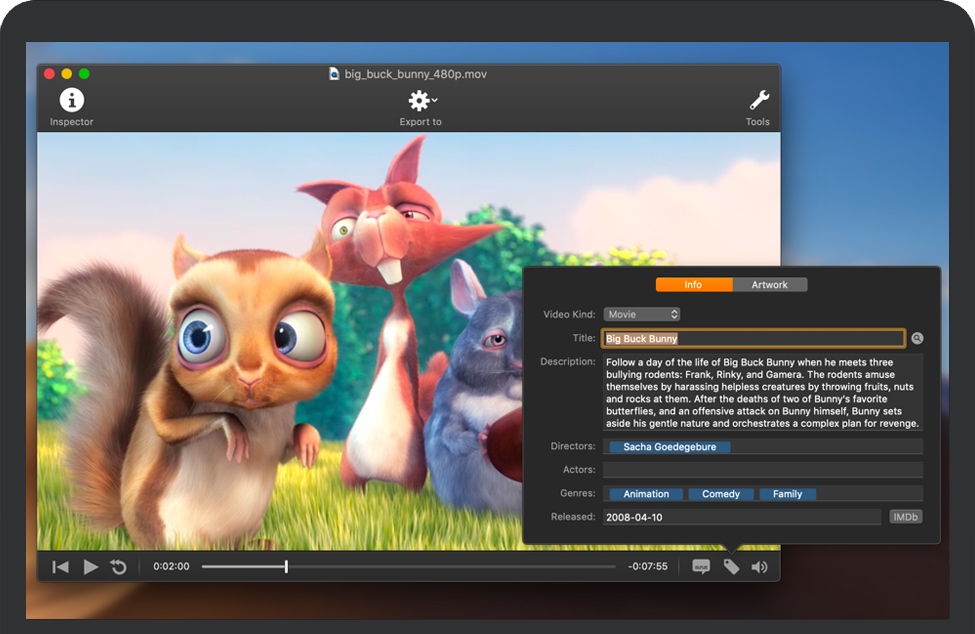Toggle the remaining time display
The height and width of the screenshot is (634, 975).
point(647,567)
